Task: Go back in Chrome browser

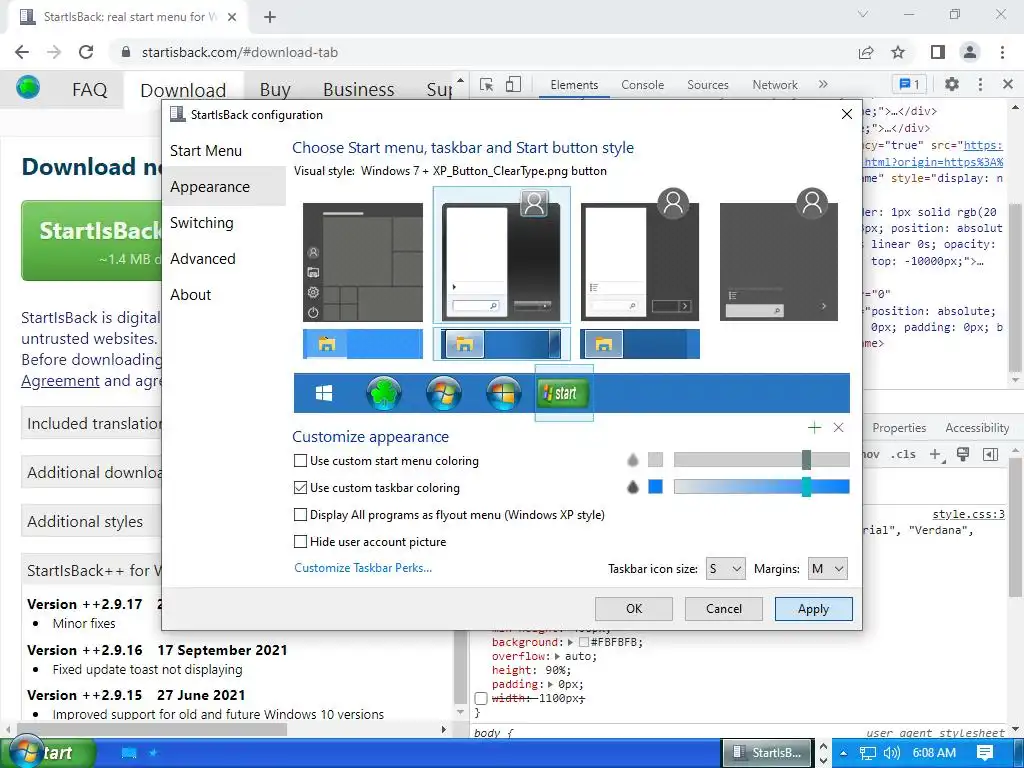Action: tap(22, 52)
